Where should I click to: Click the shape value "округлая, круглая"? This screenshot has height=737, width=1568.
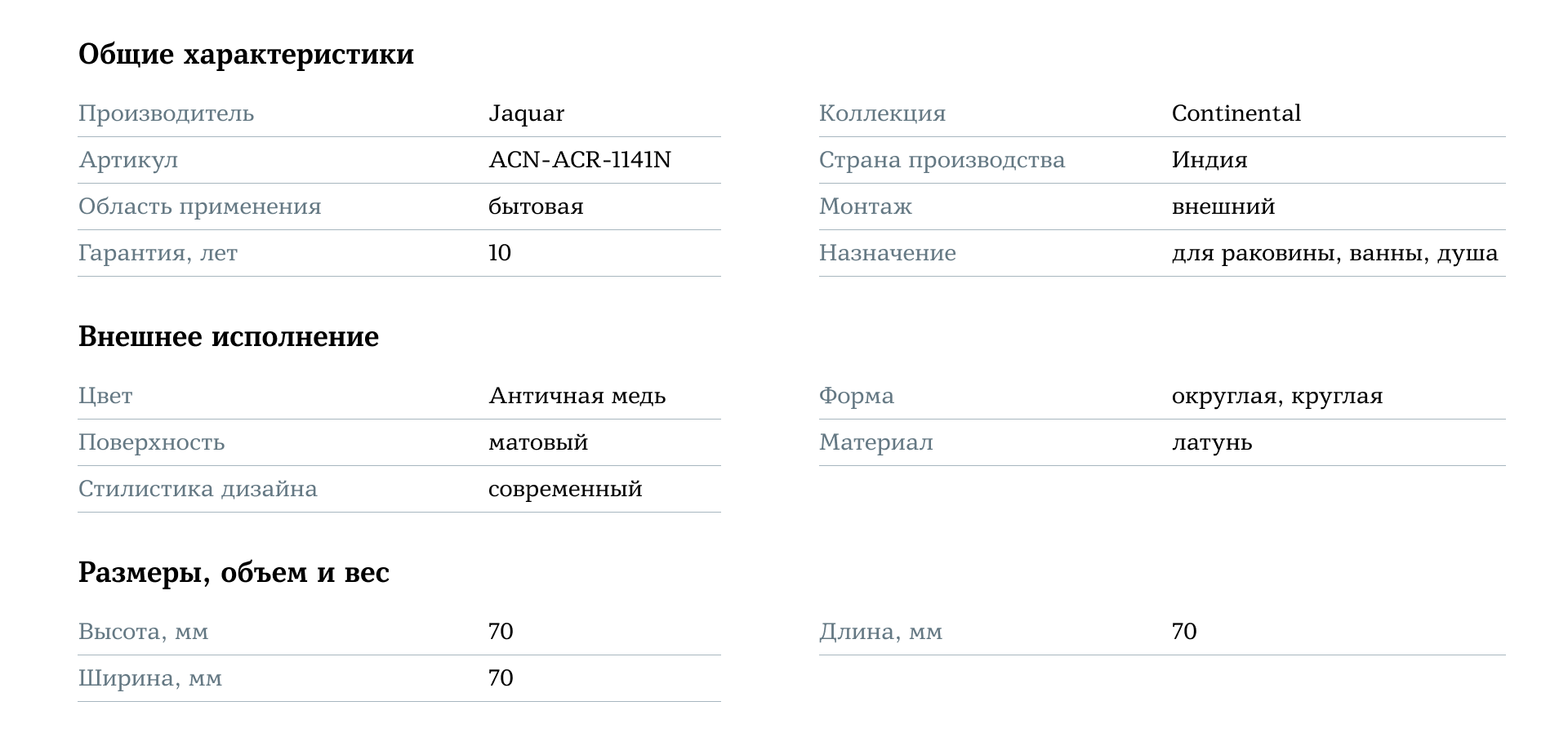click(1276, 396)
